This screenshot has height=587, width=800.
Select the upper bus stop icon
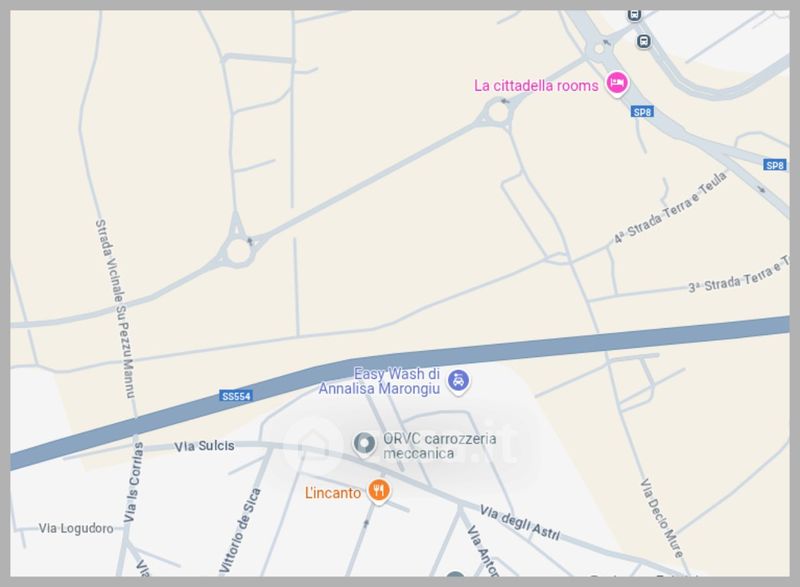click(634, 15)
